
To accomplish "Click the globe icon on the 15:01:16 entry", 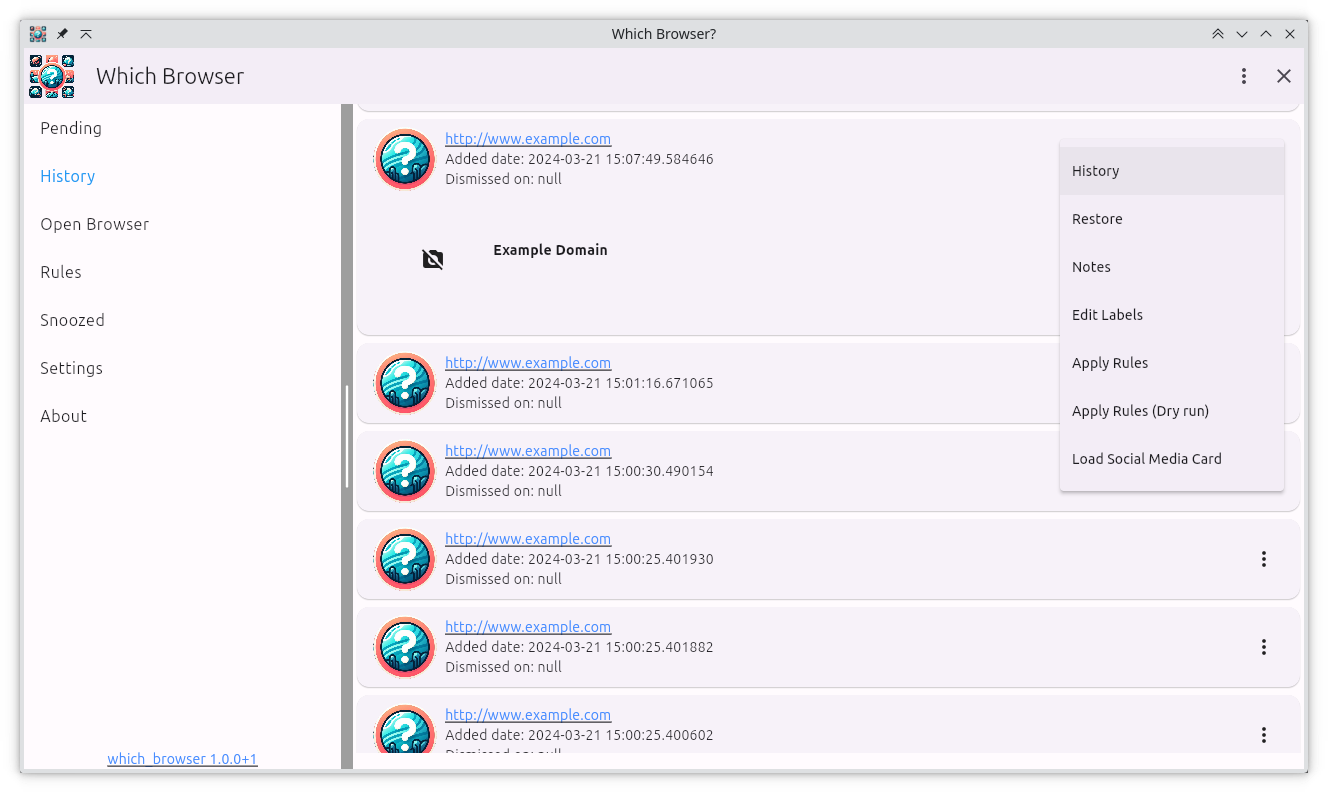I will click(x=404, y=382).
